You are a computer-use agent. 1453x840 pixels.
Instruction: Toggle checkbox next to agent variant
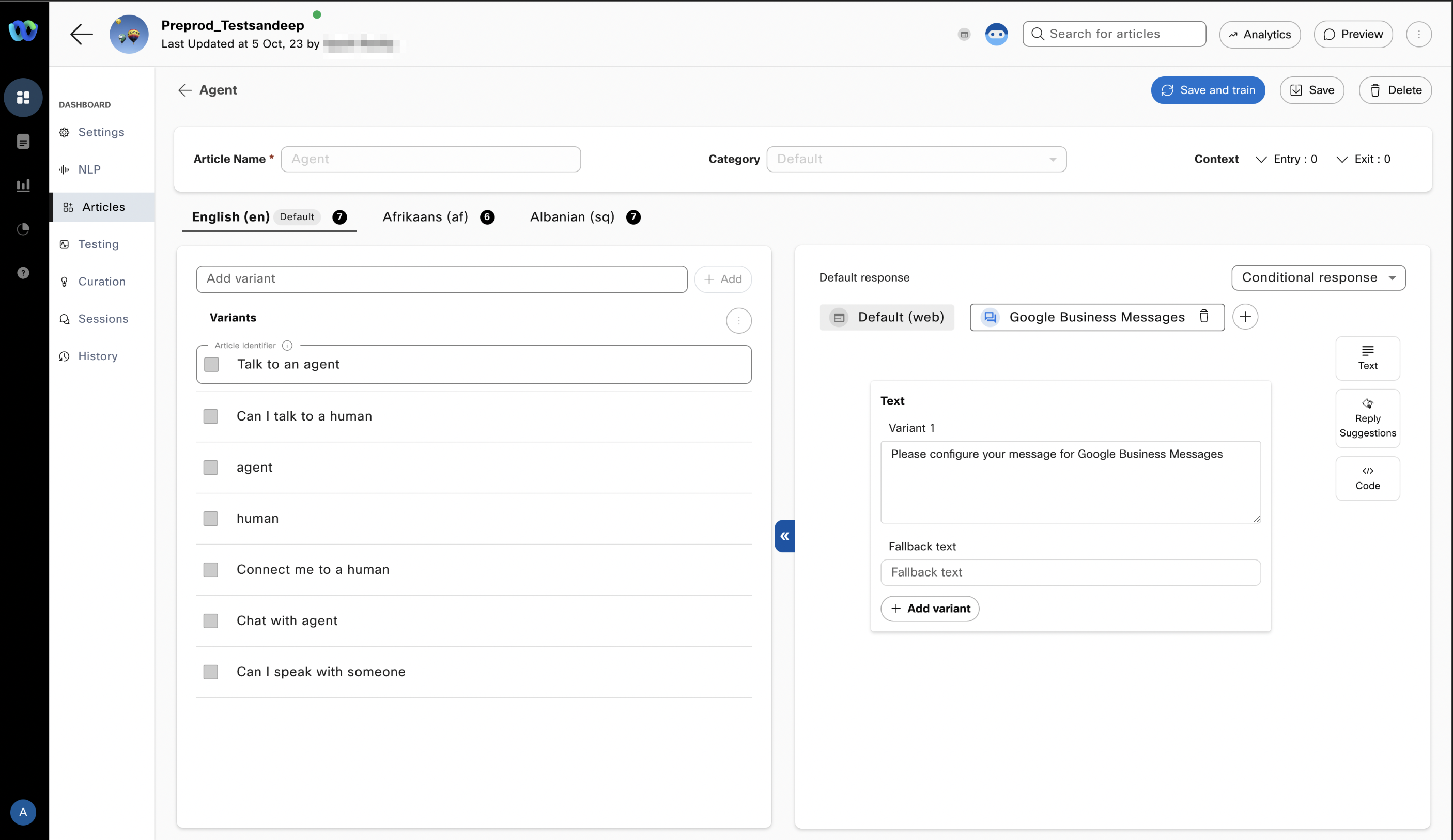point(211,467)
